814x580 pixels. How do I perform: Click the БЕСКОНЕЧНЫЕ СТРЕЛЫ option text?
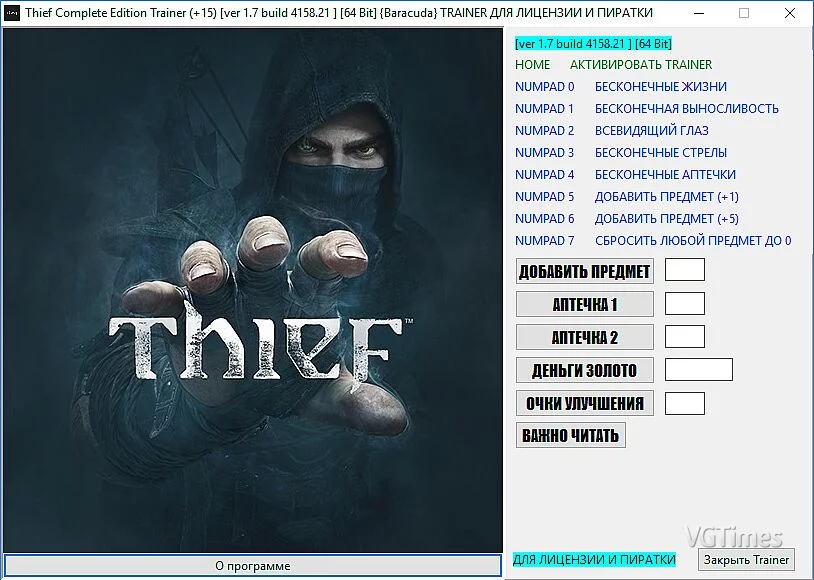(661, 153)
